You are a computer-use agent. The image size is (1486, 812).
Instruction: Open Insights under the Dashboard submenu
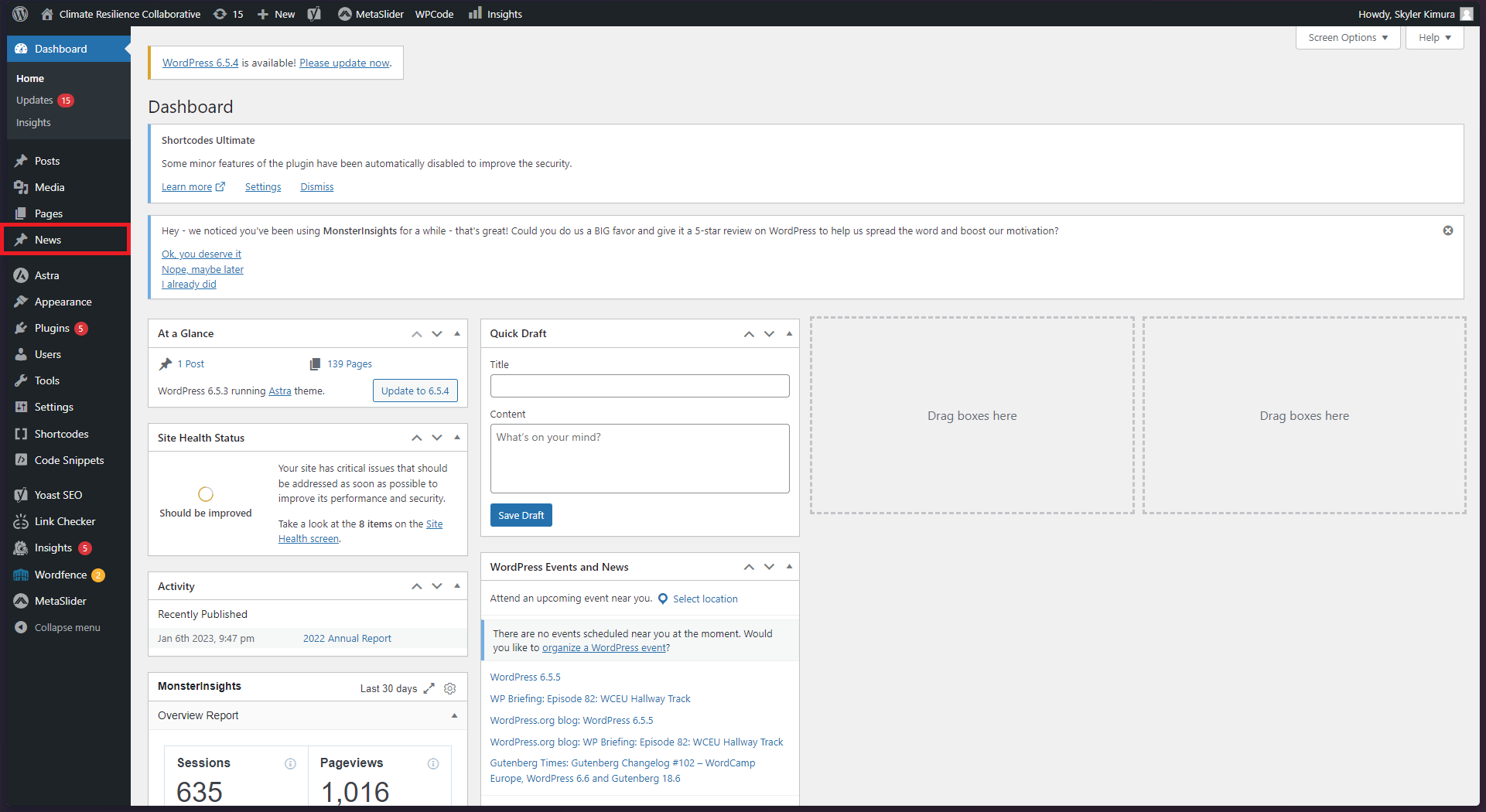(x=33, y=122)
